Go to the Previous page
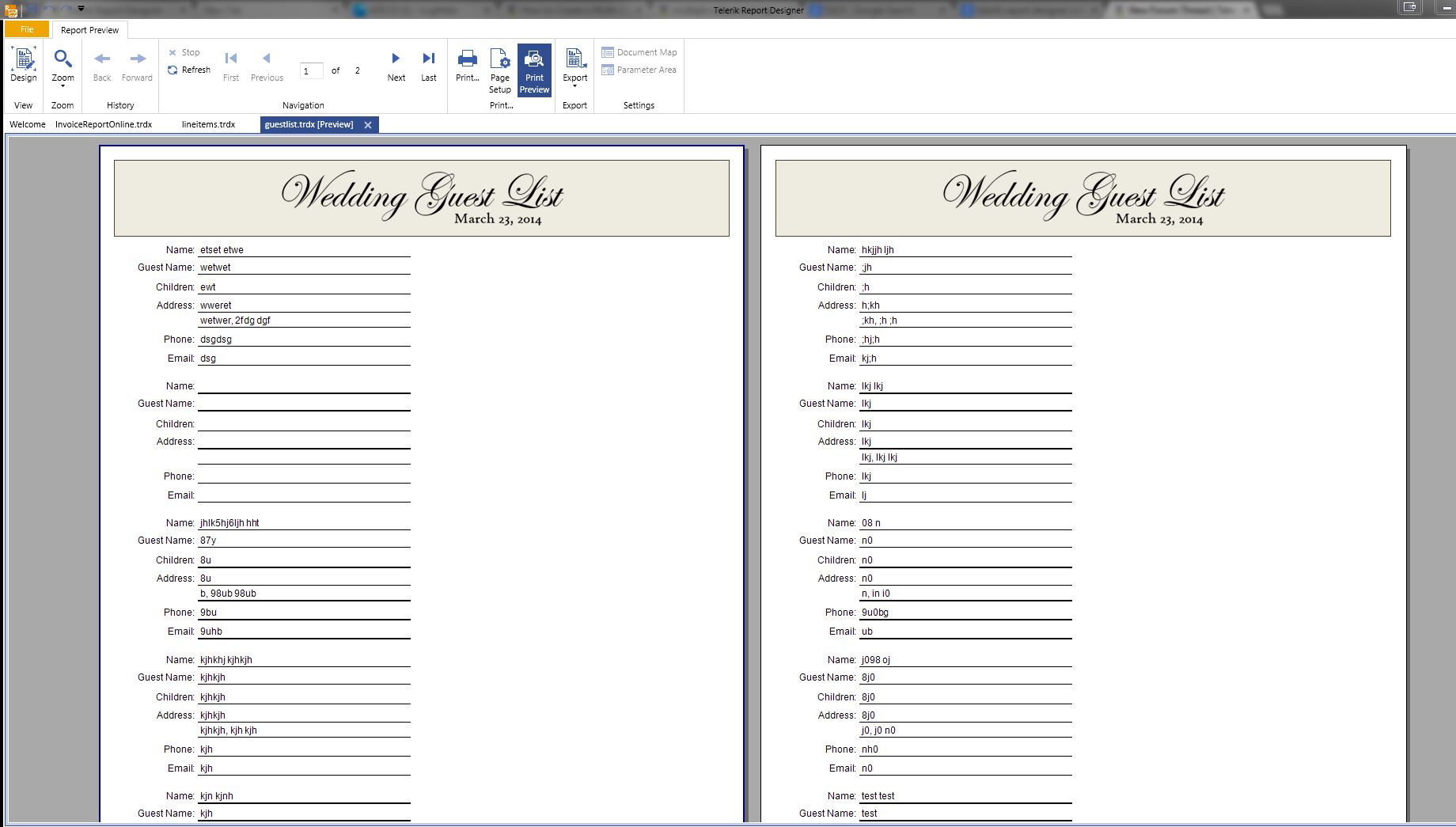Image resolution: width=1456 pixels, height=827 pixels. [x=267, y=66]
